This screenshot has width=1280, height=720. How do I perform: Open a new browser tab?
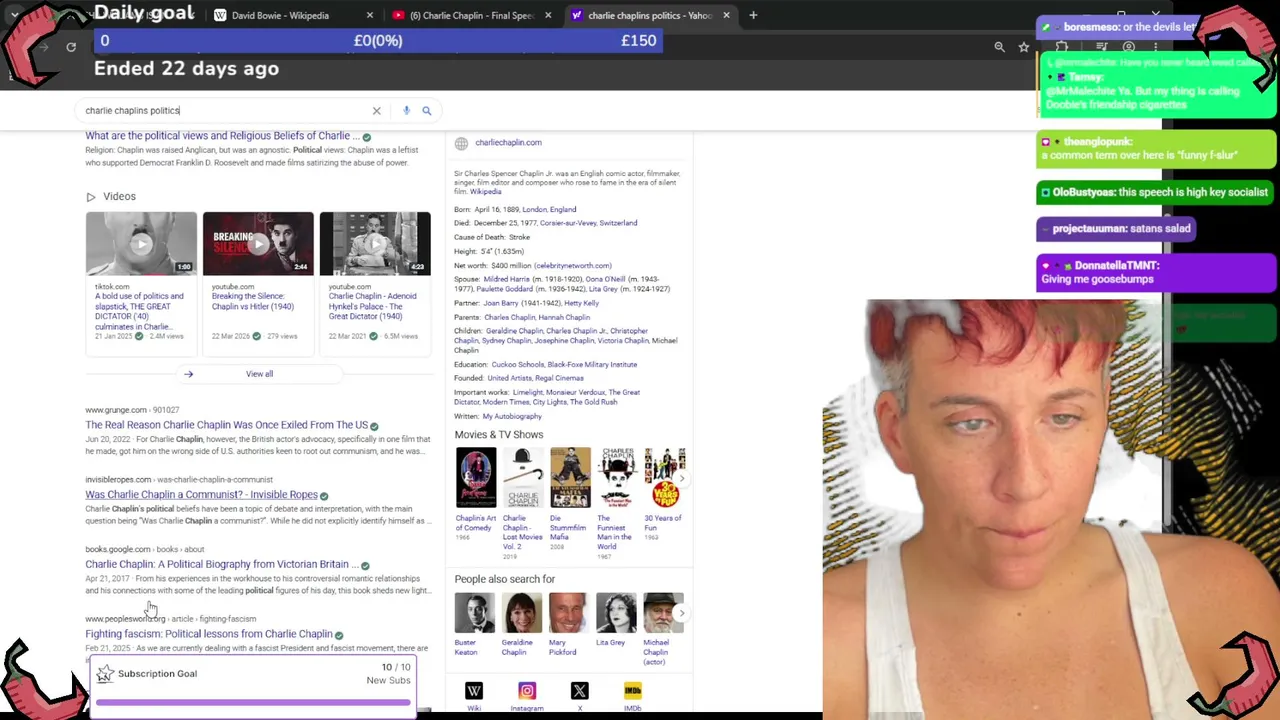[753, 15]
